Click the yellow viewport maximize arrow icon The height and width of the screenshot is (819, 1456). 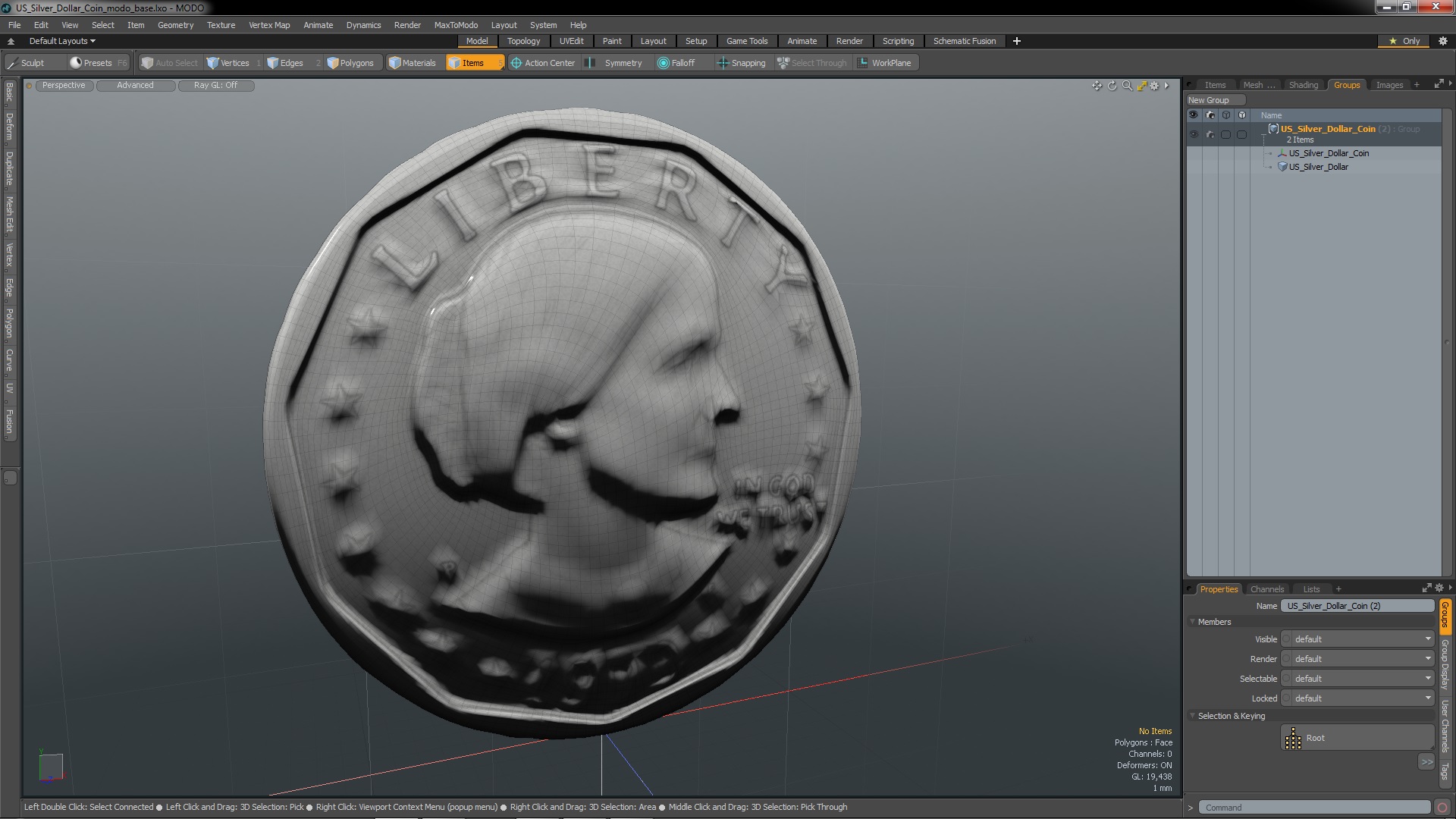coord(1141,86)
